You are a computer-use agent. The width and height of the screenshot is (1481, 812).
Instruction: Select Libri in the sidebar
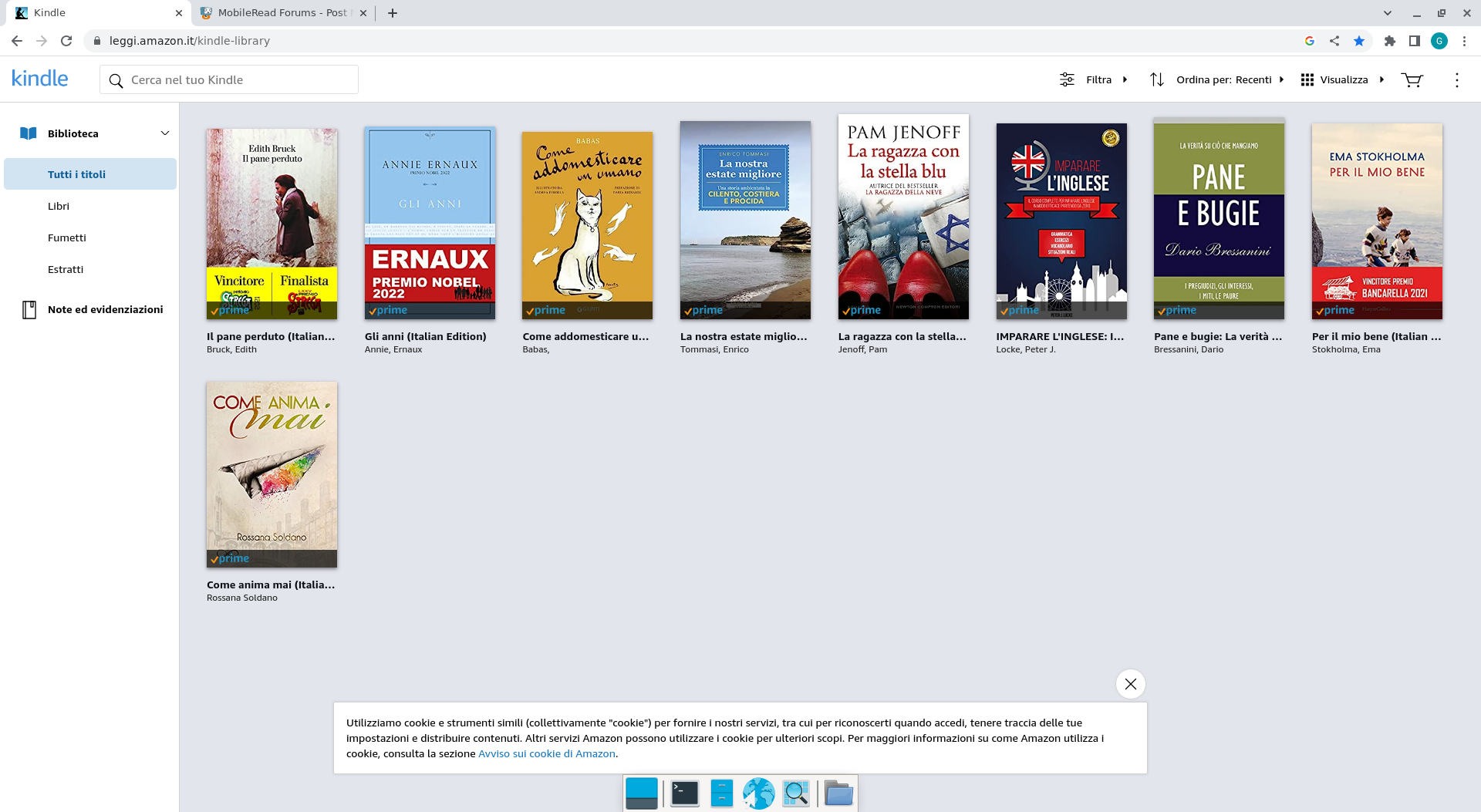(x=59, y=207)
